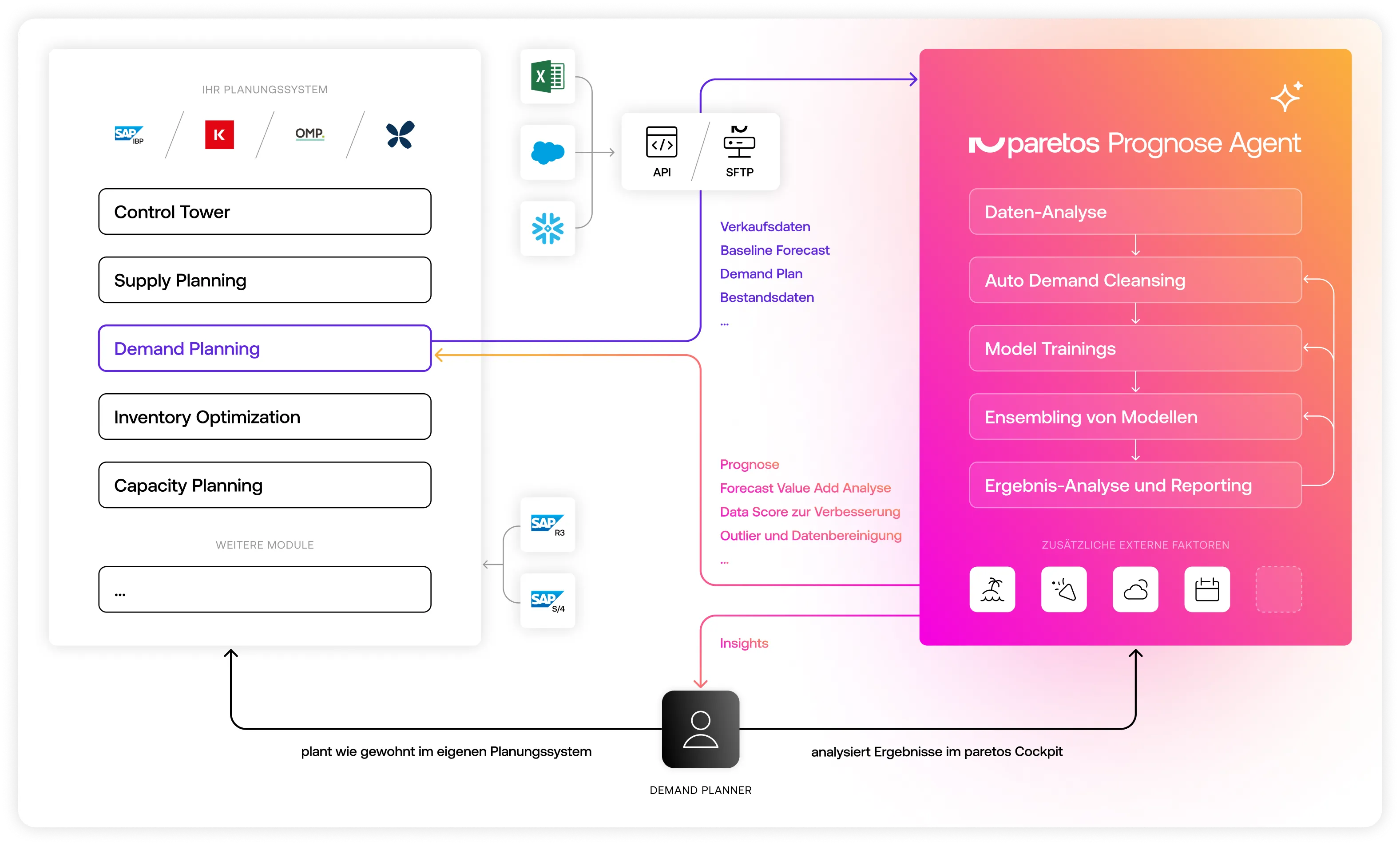Viewport: 1400px width, 845px height.
Task: Click the palm tree holiday factor icon
Action: point(992,589)
